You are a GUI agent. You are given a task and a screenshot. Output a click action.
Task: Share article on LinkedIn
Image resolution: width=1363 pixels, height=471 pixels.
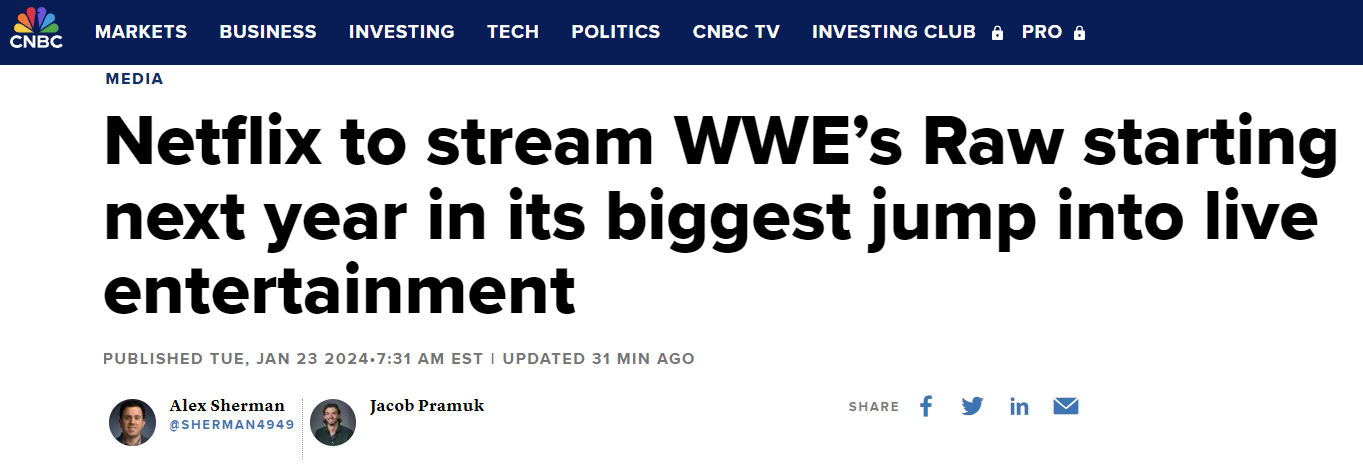(x=1019, y=406)
